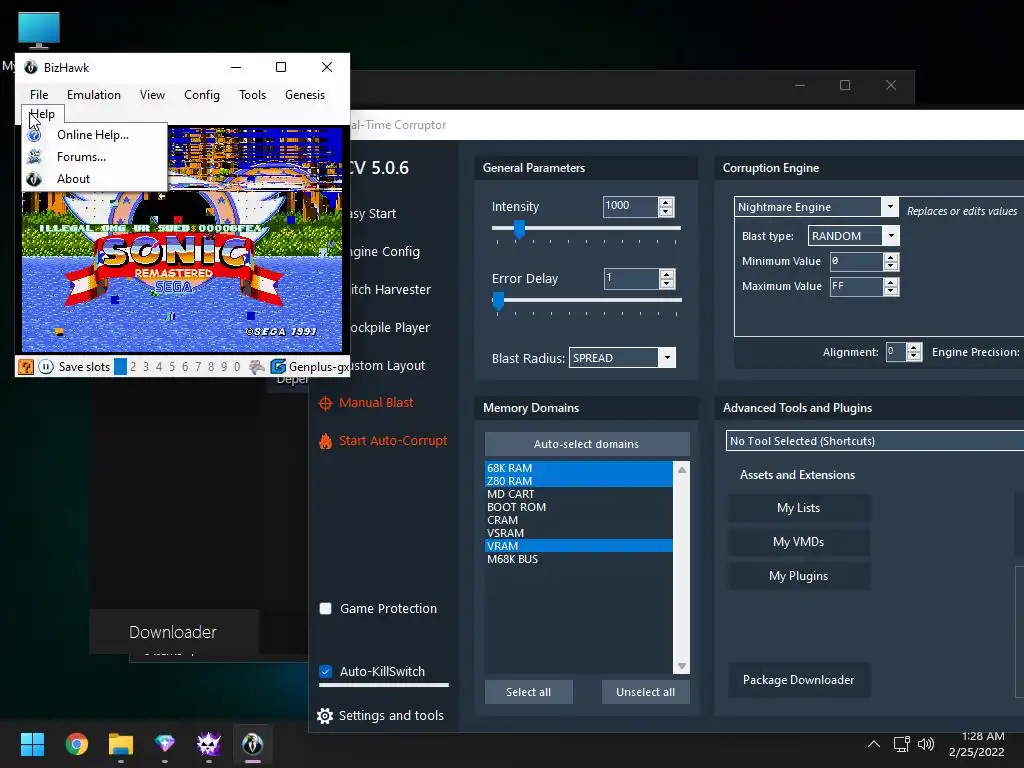Open the Blast type RANDOM dropdown
The image size is (1024, 768).
click(891, 236)
